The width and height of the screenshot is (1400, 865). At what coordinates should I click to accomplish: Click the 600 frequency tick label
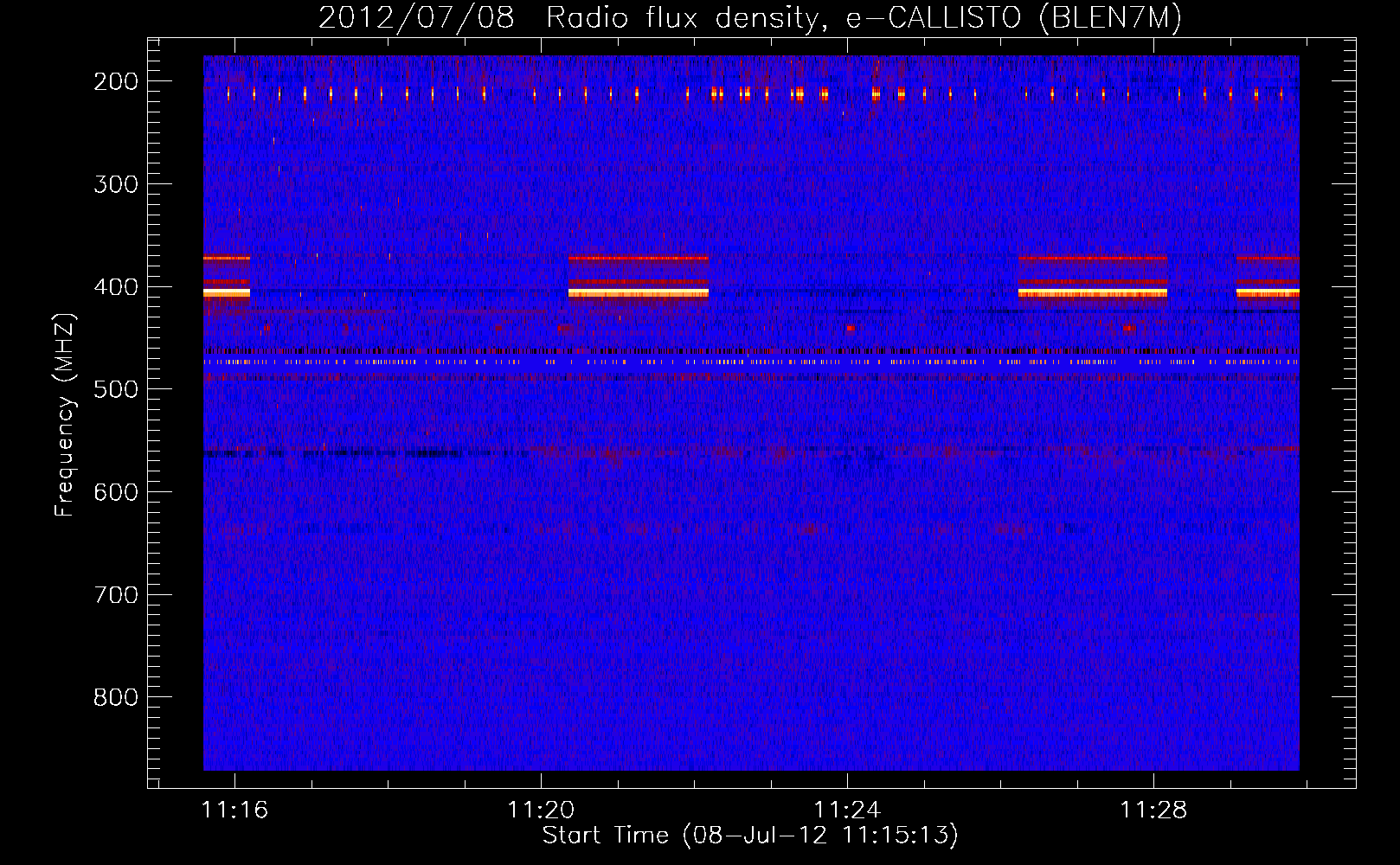(116, 492)
